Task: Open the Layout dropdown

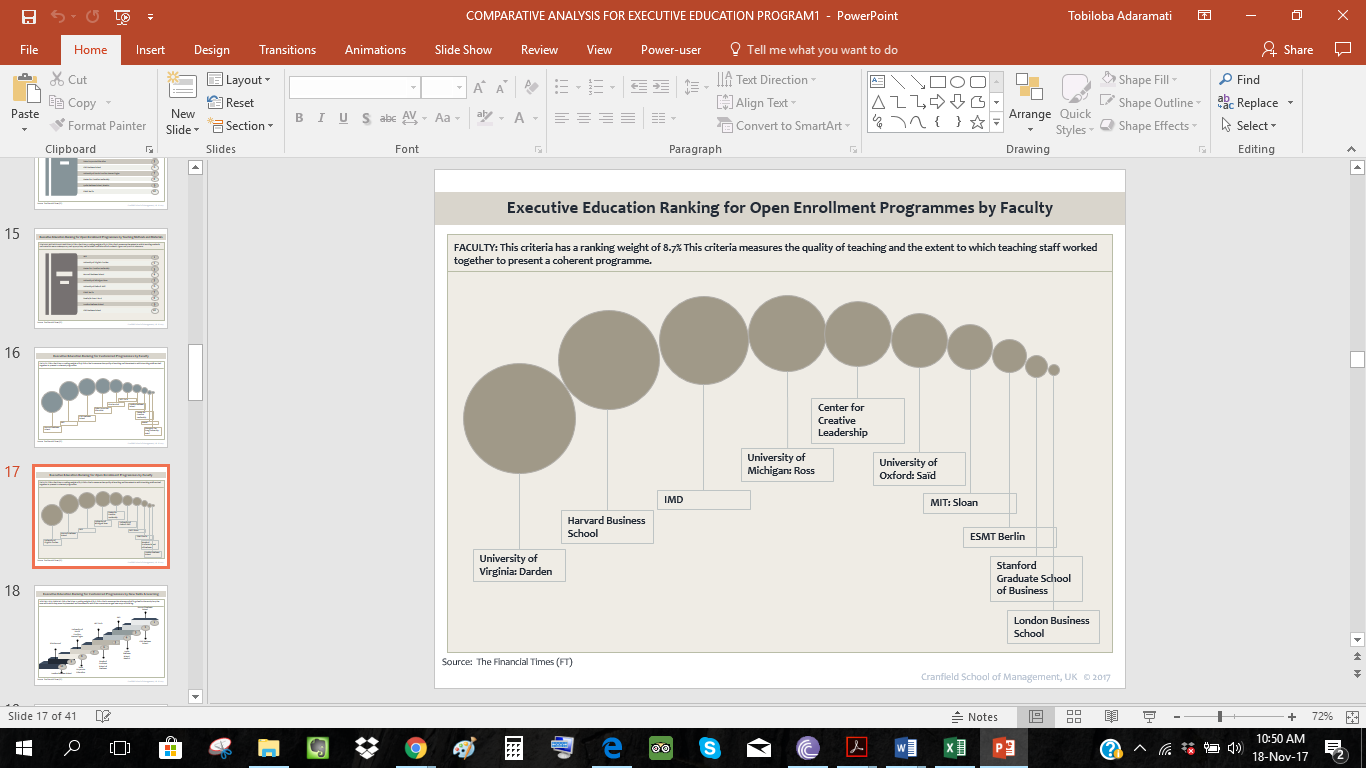Action: [238, 80]
